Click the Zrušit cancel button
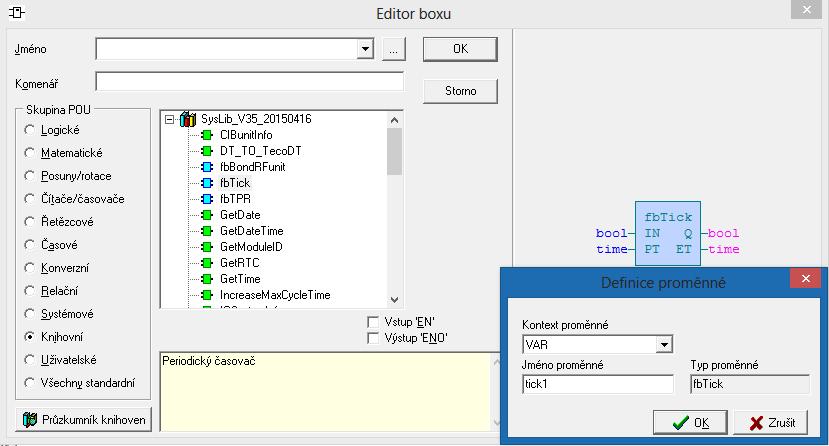 pos(771,422)
